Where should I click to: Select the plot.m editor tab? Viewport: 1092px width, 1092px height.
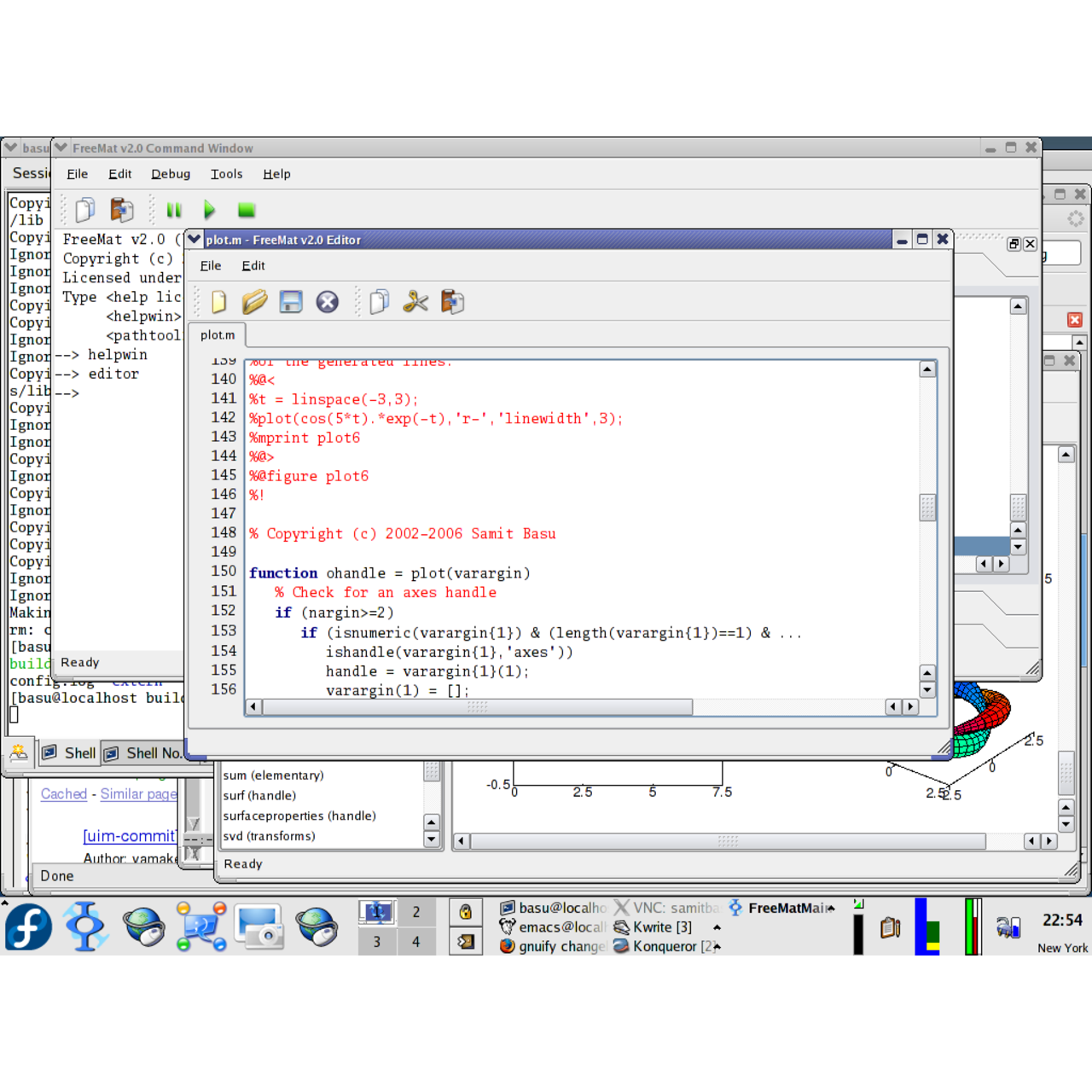click(218, 335)
